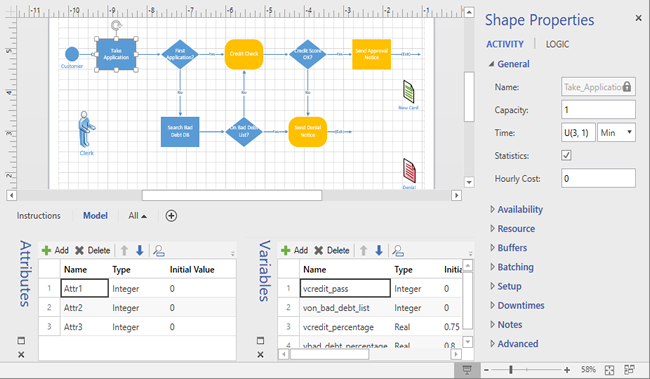Click the presentation mode icon in status bar
The height and width of the screenshot is (379, 650).
click(x=467, y=369)
